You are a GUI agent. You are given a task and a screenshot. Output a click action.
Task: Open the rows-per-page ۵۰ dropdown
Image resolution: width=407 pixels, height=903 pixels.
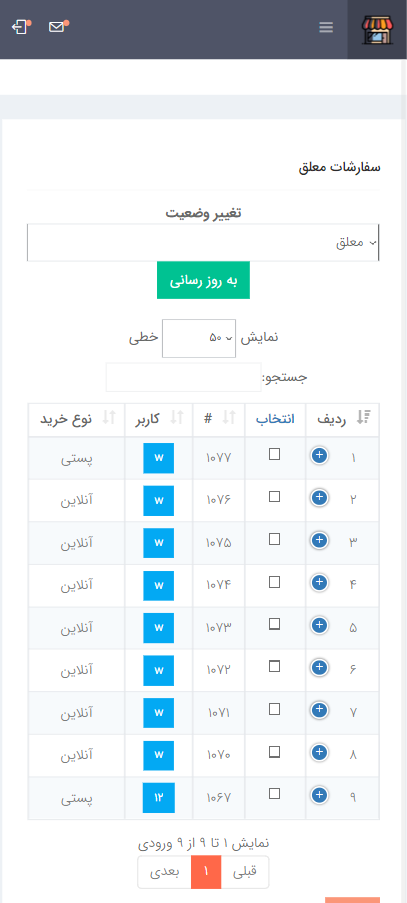199,338
